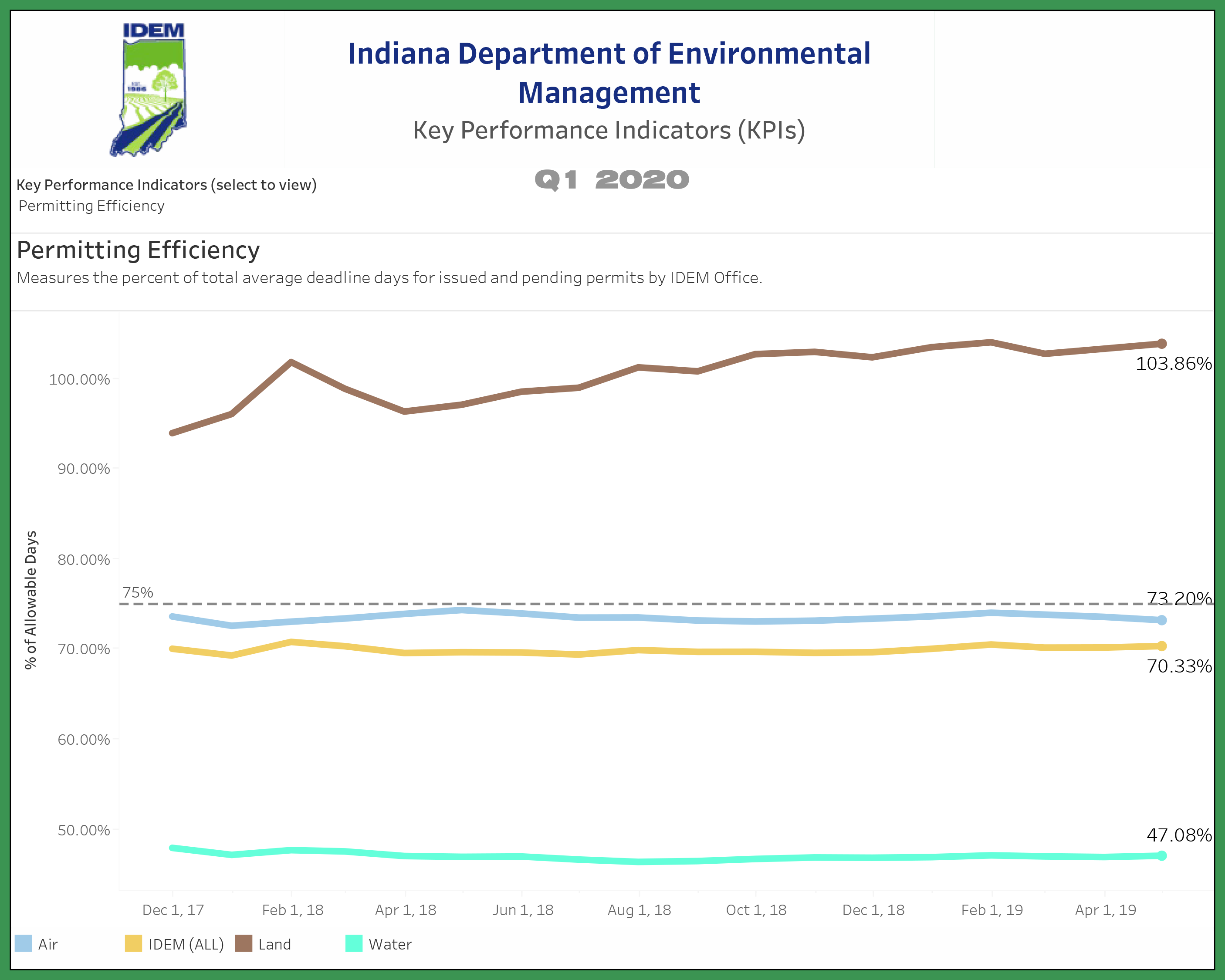Click the IDEM Indiana logo
Viewport: 1225px width, 980px height.
click(149, 89)
